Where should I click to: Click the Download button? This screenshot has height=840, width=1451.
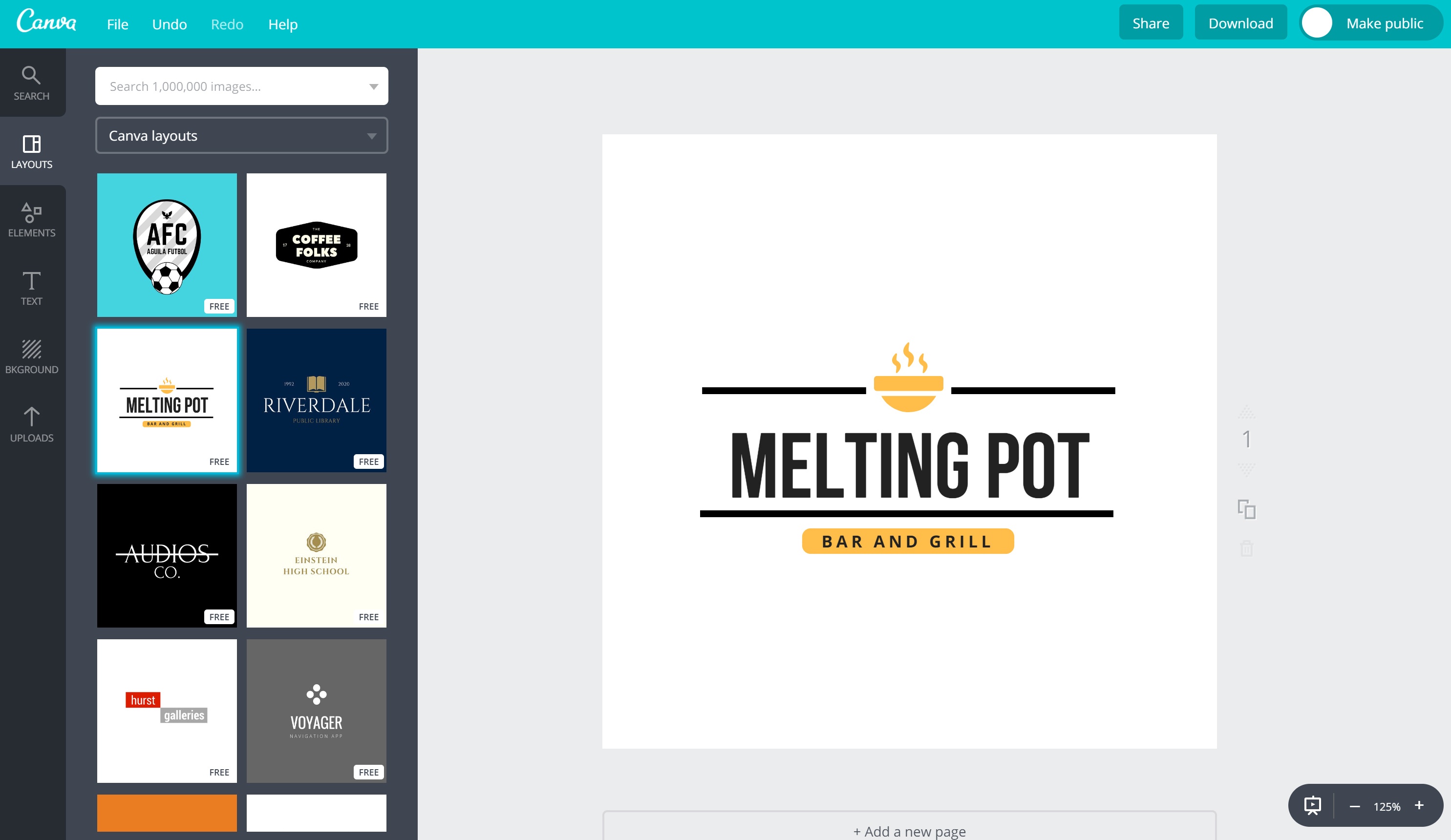(1240, 23)
